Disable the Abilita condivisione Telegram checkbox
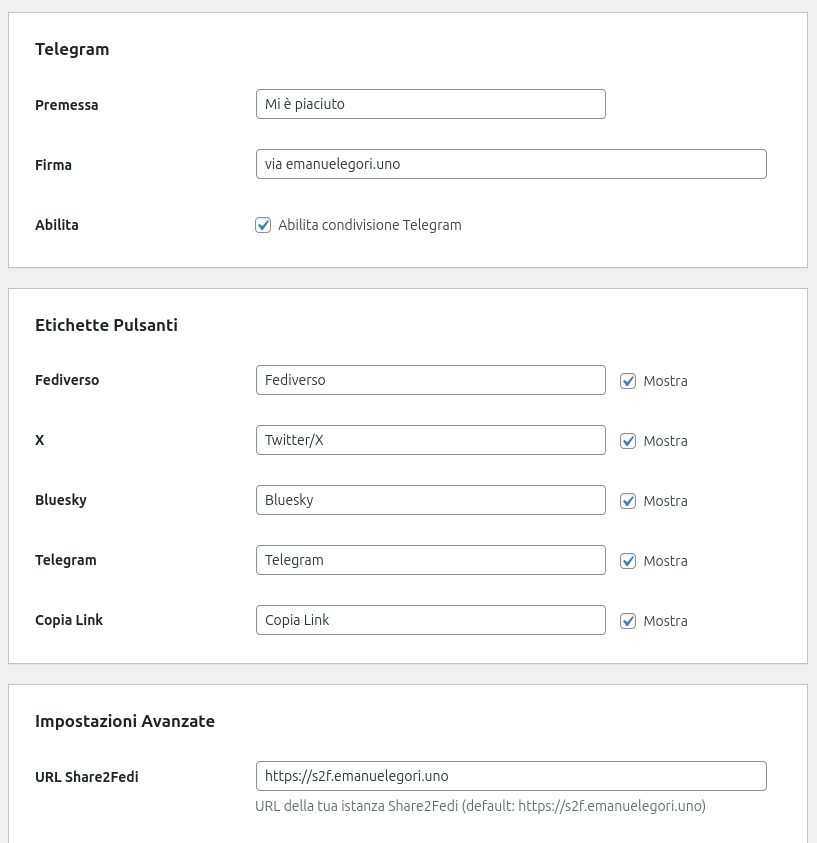Viewport: 817px width, 843px height. [x=264, y=225]
